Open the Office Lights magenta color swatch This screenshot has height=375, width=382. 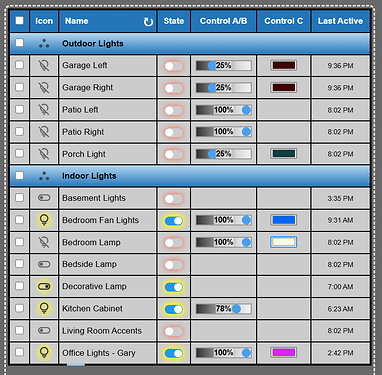tap(284, 352)
